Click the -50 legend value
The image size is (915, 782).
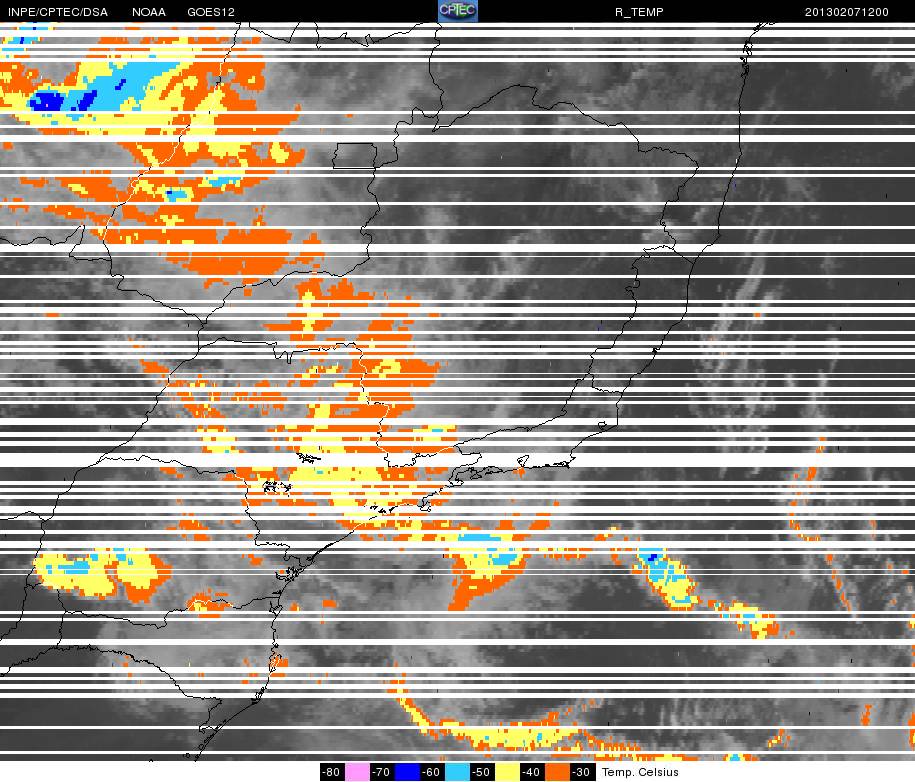[x=482, y=772]
